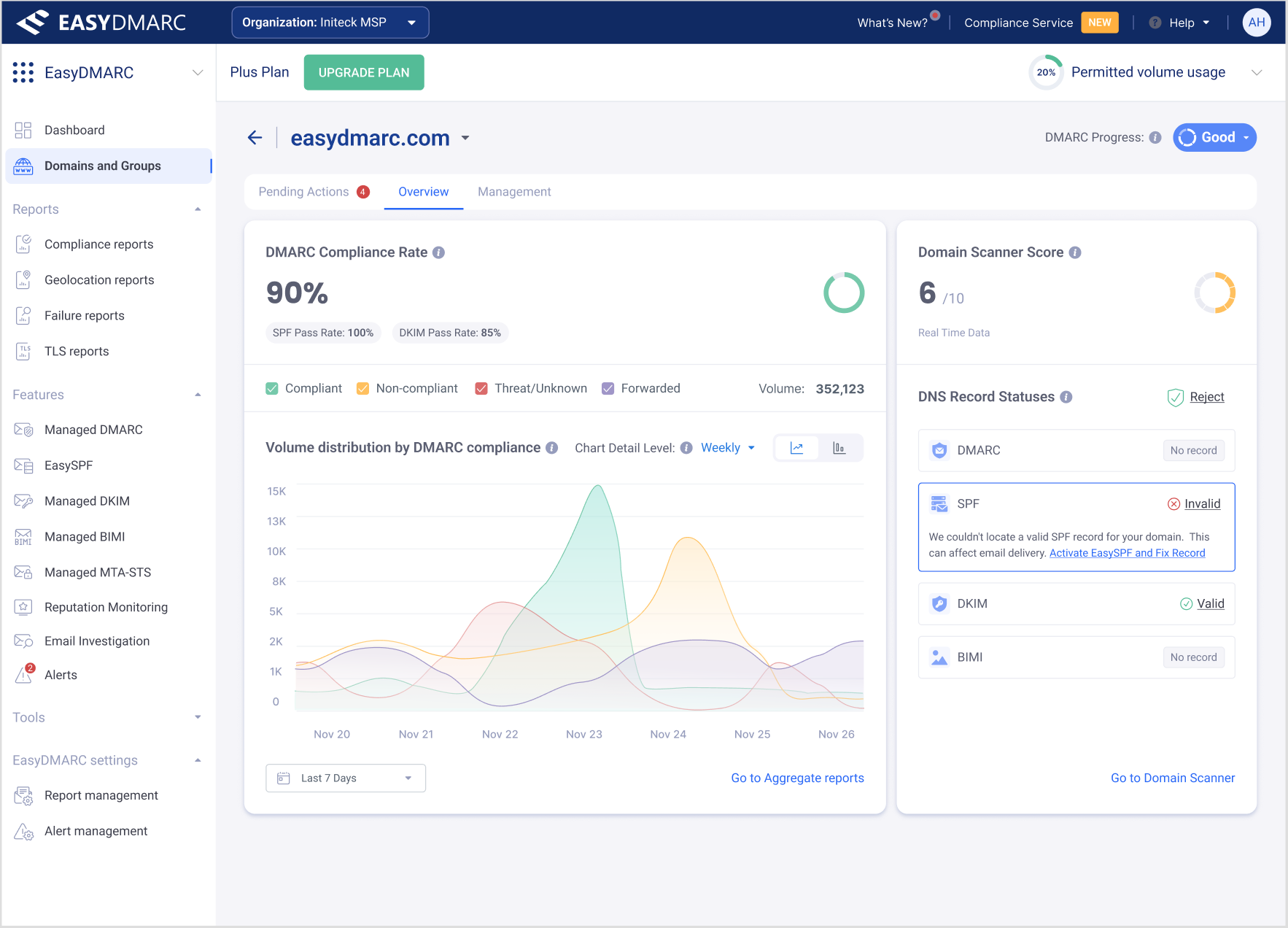Click Activate EasySPF and Fix Record link
This screenshot has width=1288, height=928.
1127,553
